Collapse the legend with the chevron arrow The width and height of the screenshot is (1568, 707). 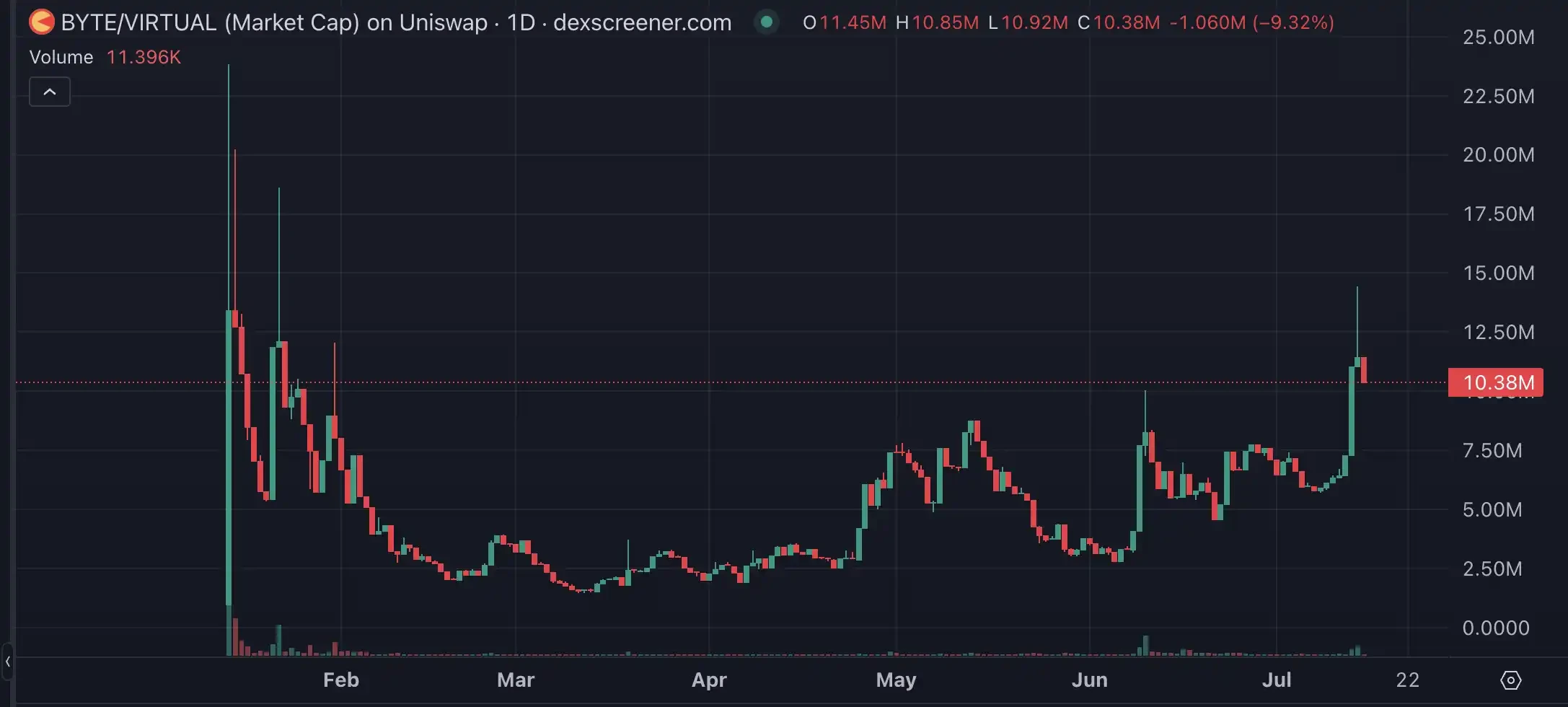click(x=49, y=92)
